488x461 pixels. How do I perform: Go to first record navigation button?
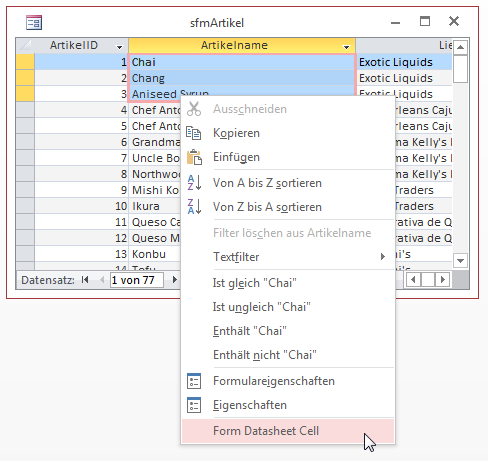point(85,280)
